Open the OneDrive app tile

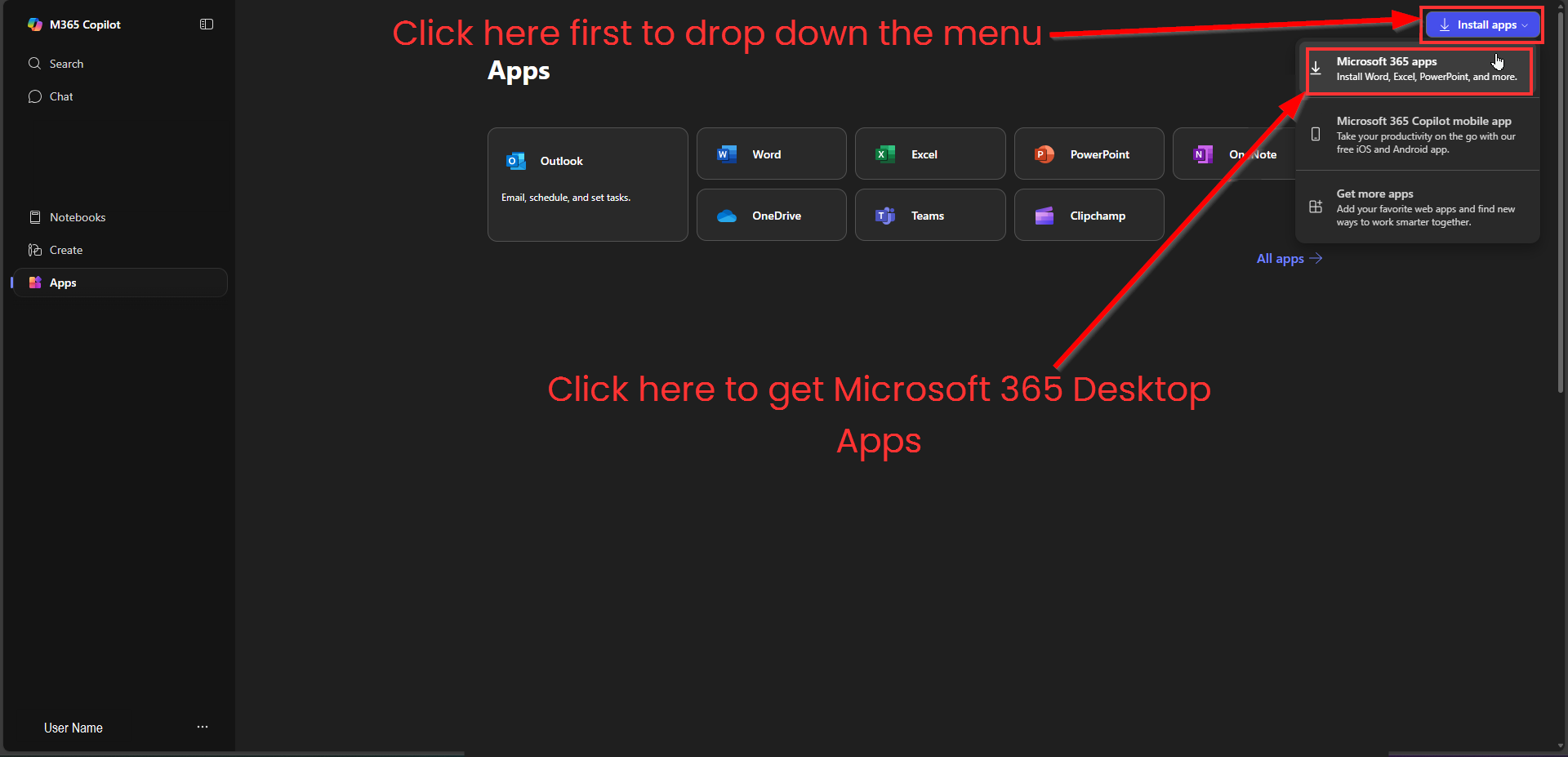pos(772,215)
